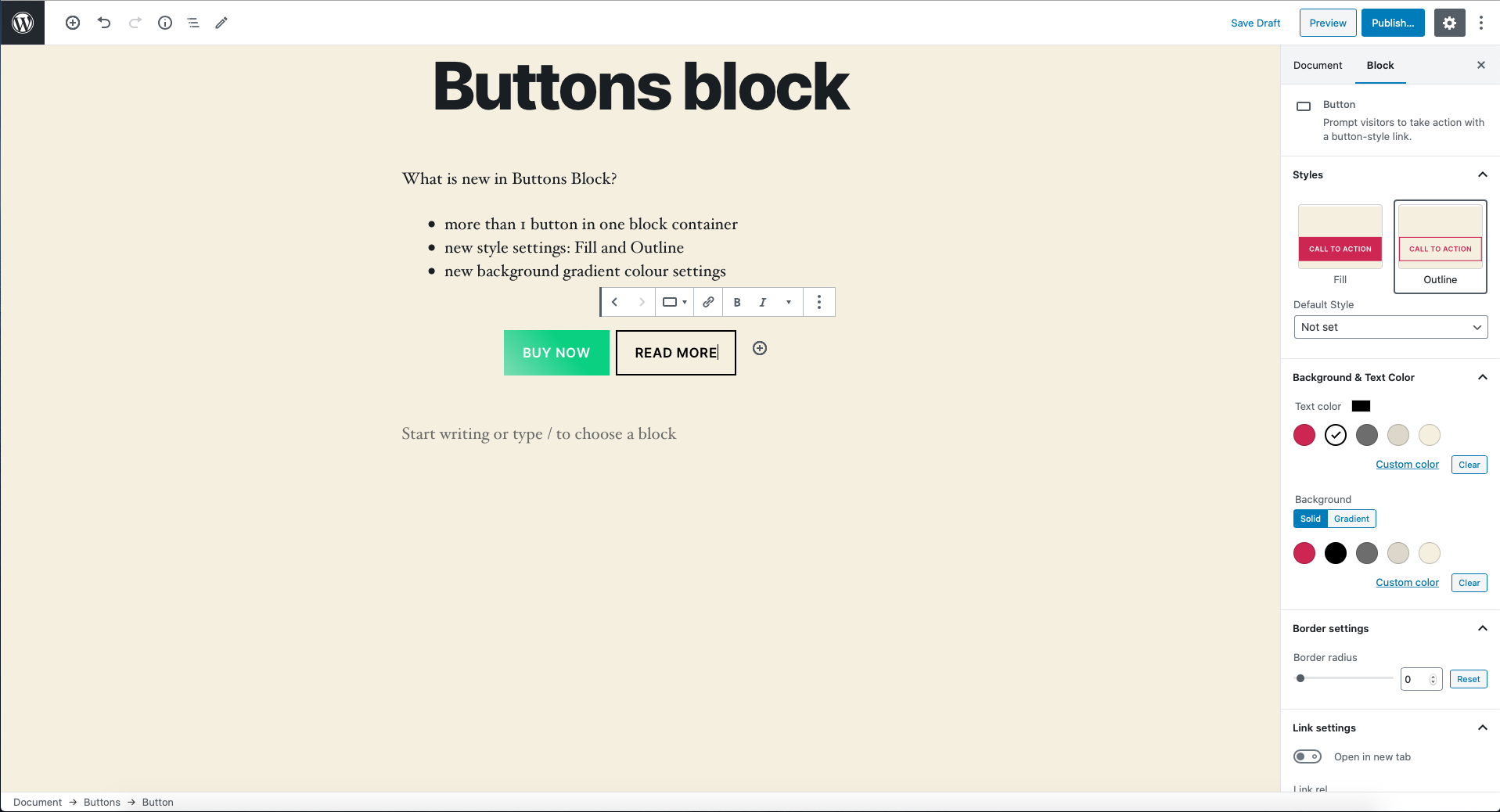Open Publish panel

click(1393, 23)
